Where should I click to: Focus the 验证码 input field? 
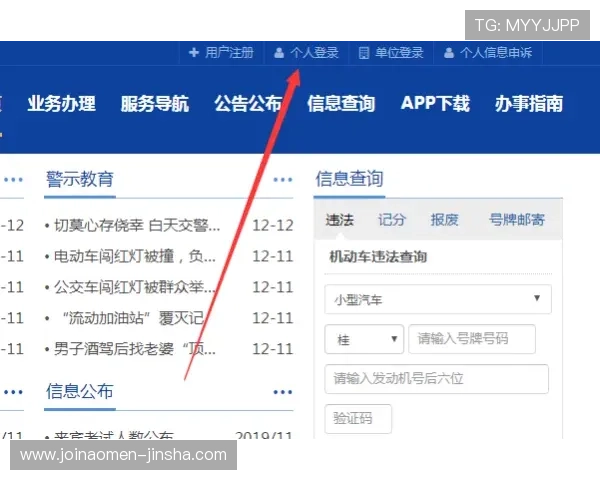pyautogui.click(x=358, y=419)
